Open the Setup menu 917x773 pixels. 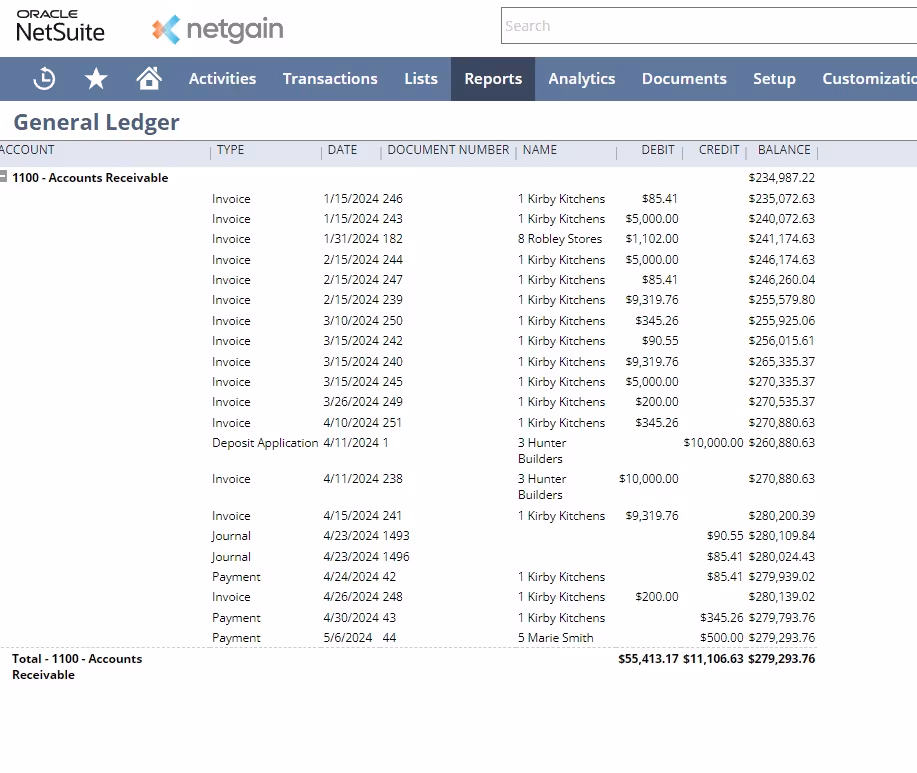point(774,78)
